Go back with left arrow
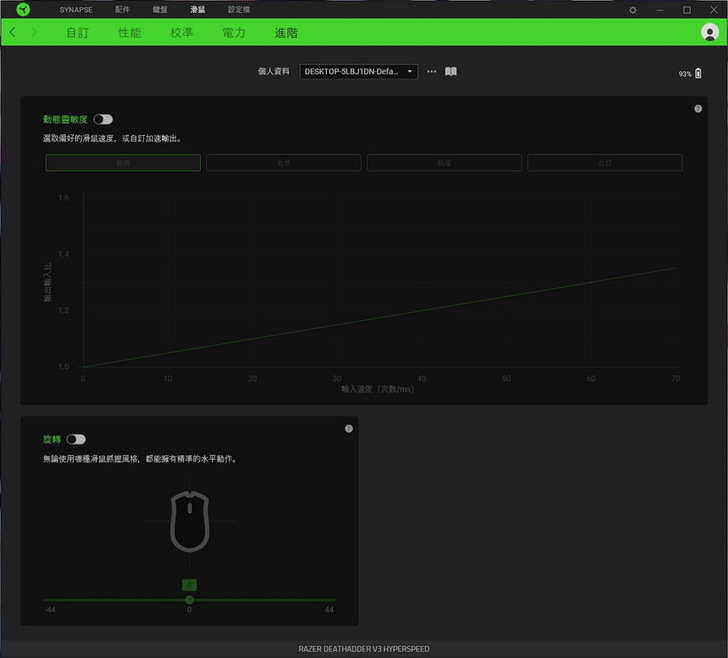 point(13,32)
